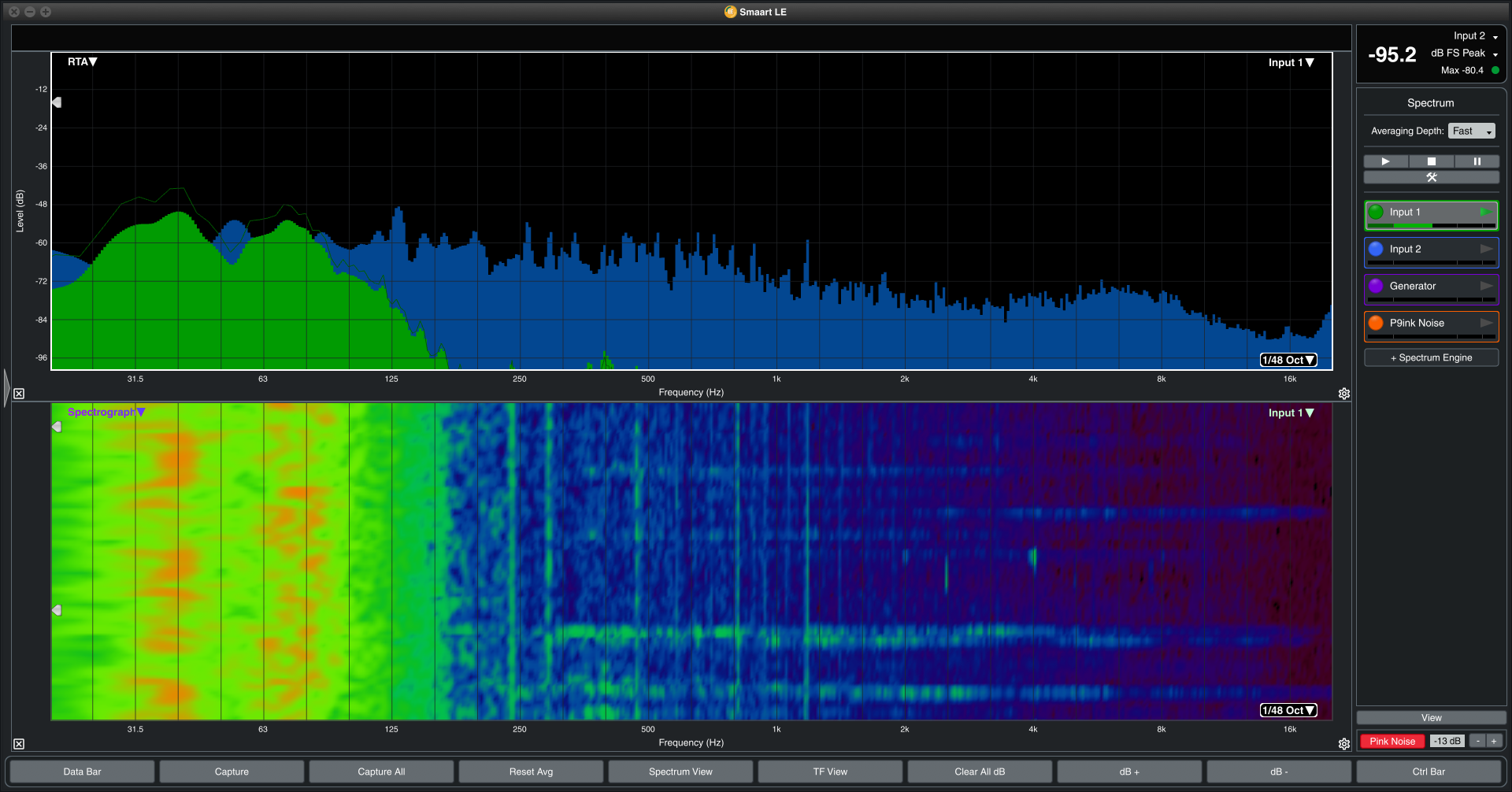The image size is (1512, 792).
Task: Decrease generator level with minus button
Action: tap(1478, 742)
